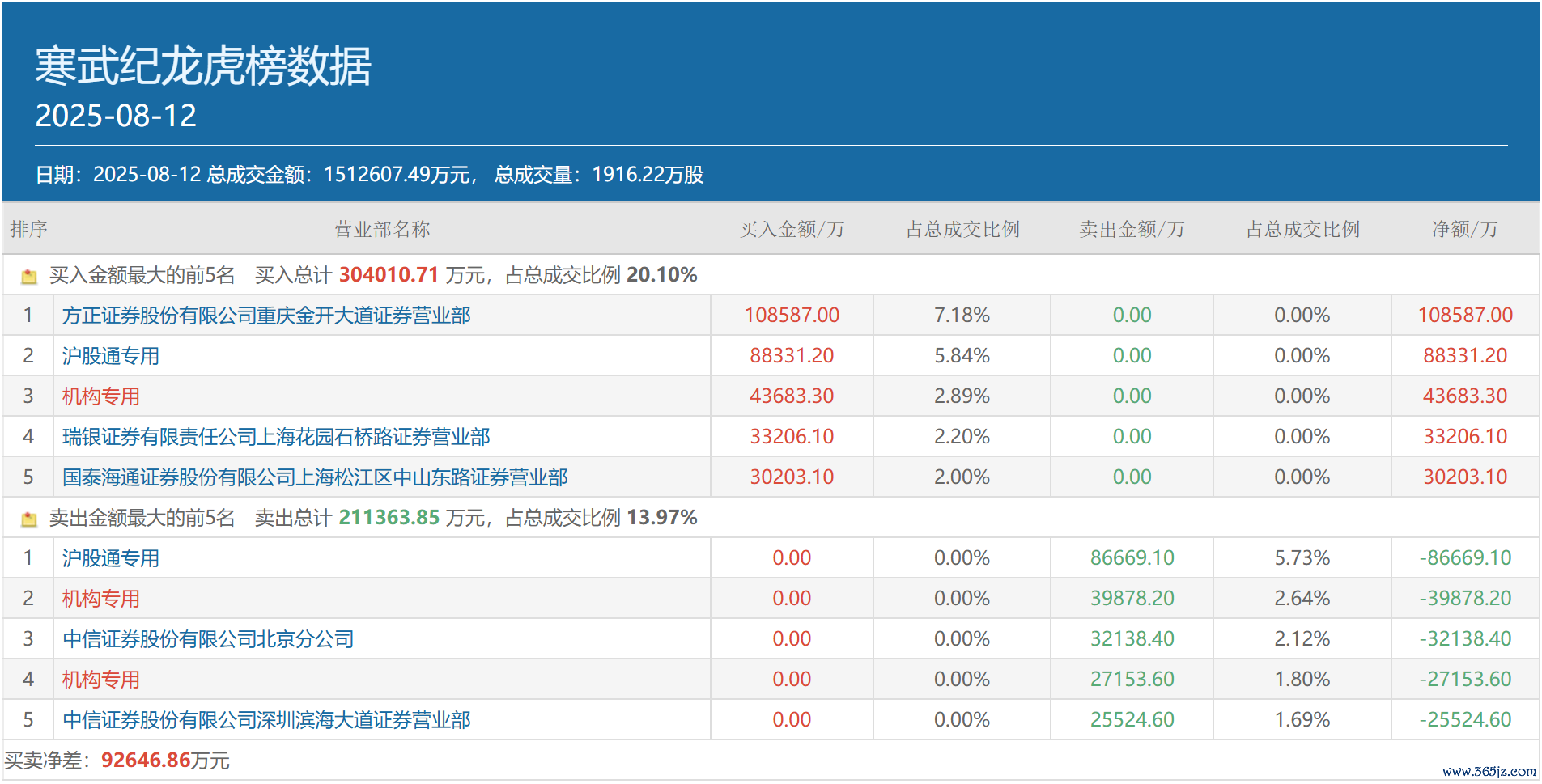Click the 108587.00 buy amount cell
The image size is (1542, 784).
point(792,316)
